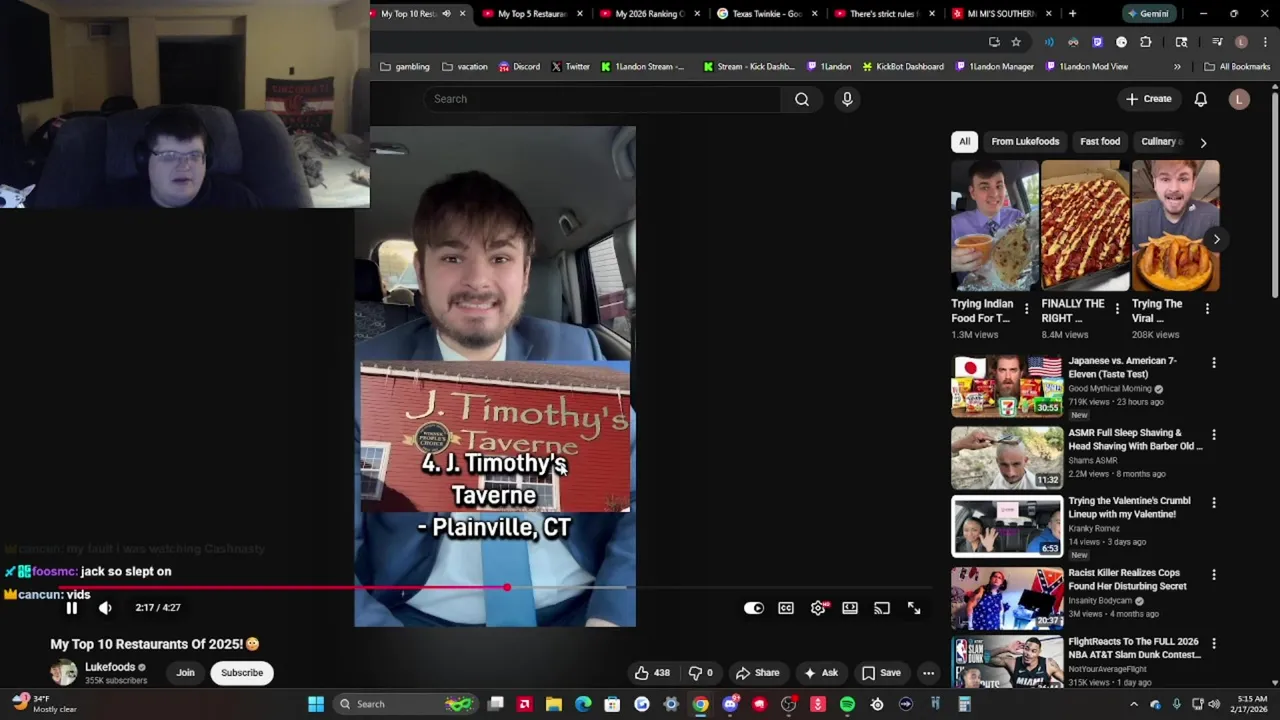Switch to My Top 5 Restaurants tab
This screenshot has width=1280, height=720.
point(530,14)
